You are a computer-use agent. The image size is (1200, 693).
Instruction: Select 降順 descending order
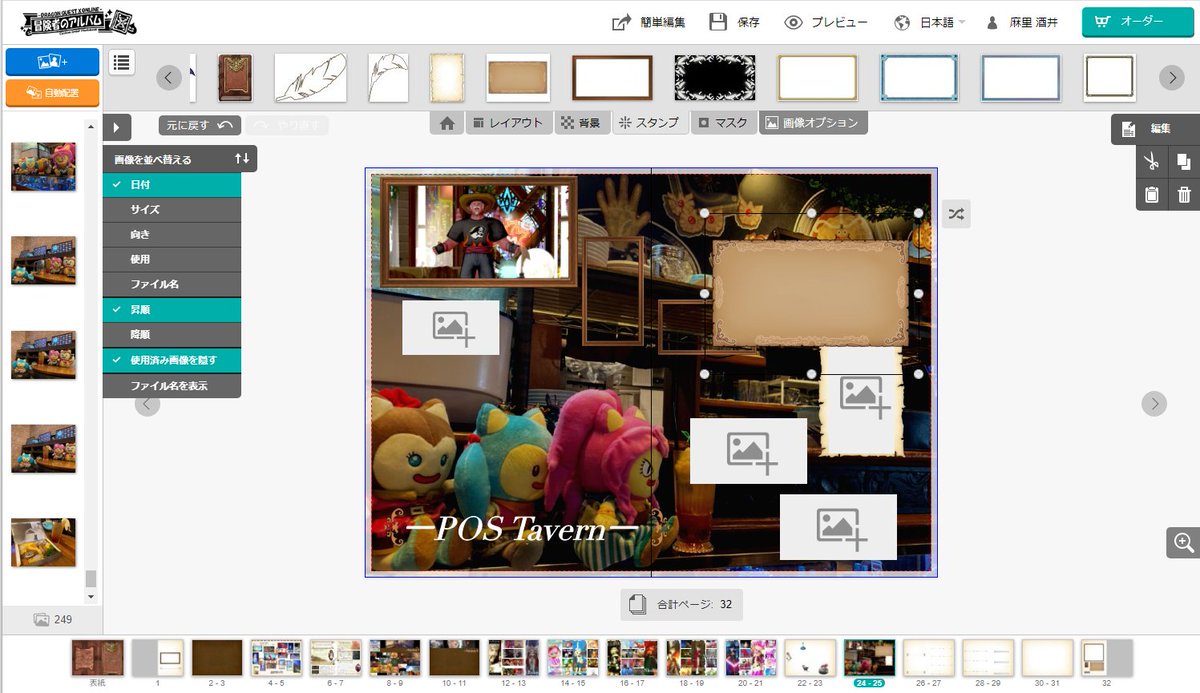coord(172,335)
